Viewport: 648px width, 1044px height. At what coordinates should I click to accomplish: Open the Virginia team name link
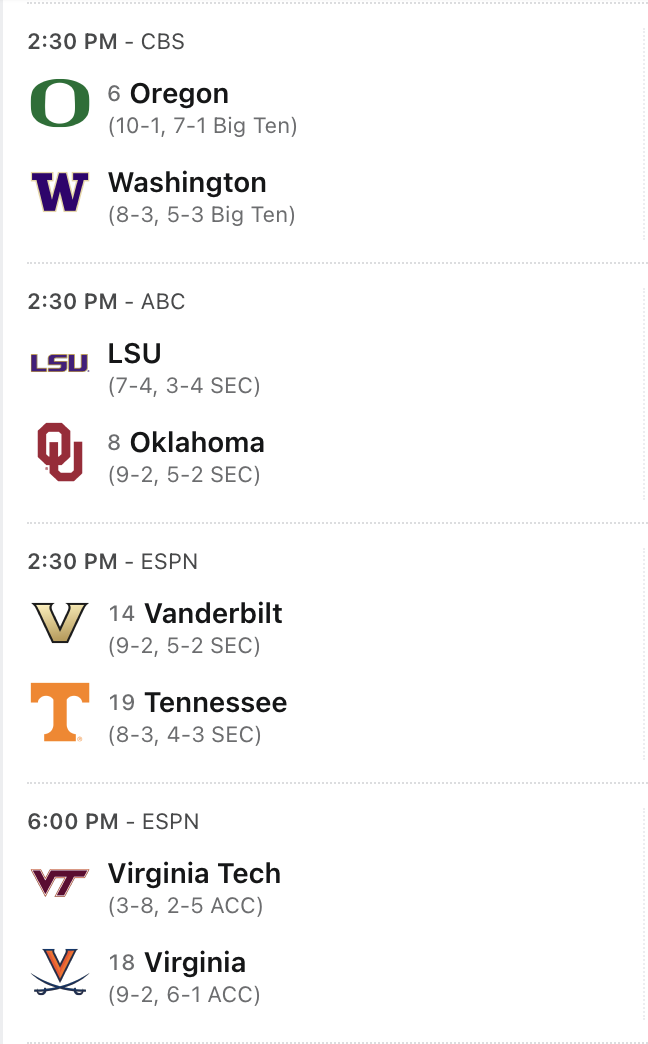click(x=195, y=963)
